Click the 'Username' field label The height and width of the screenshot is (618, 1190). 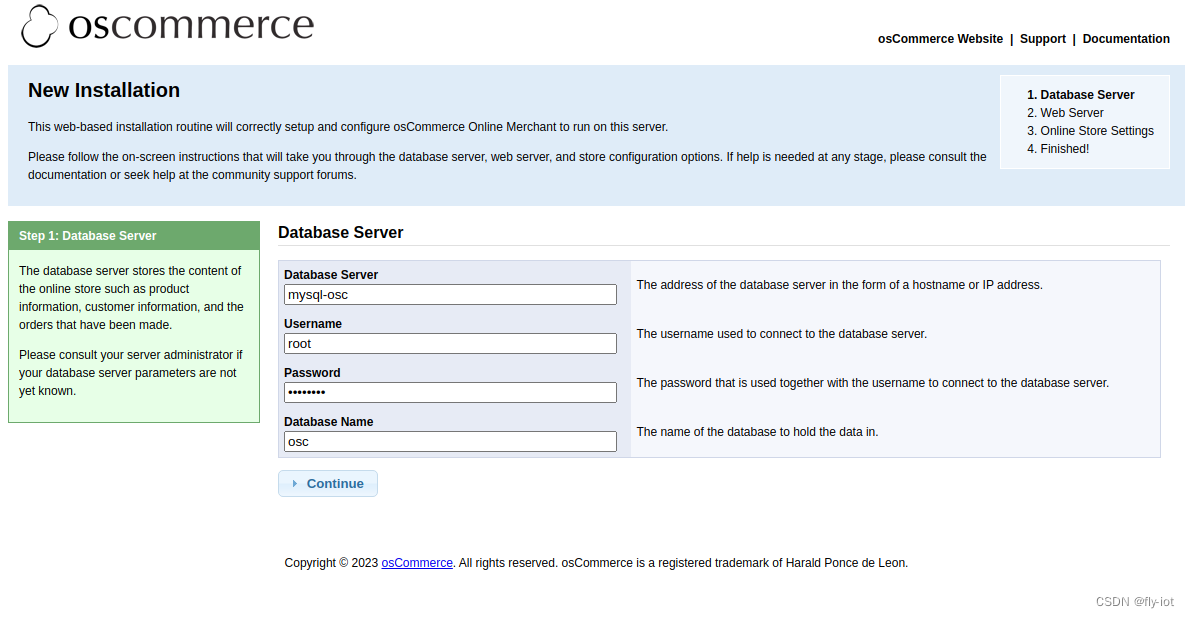coord(313,323)
